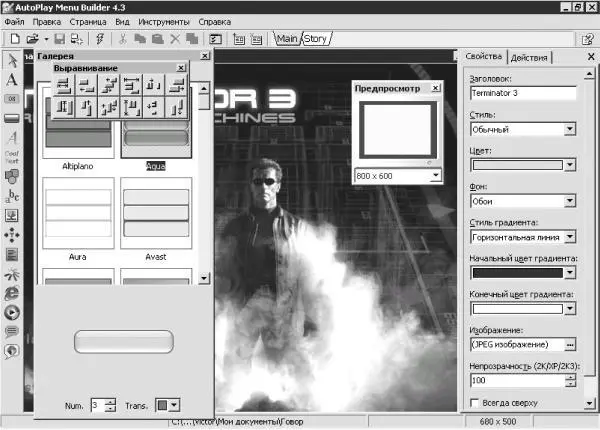Viewport: 600px width, 430px height.
Task: Open the 'Стиль градиента' dropdown
Action: click(x=569, y=237)
